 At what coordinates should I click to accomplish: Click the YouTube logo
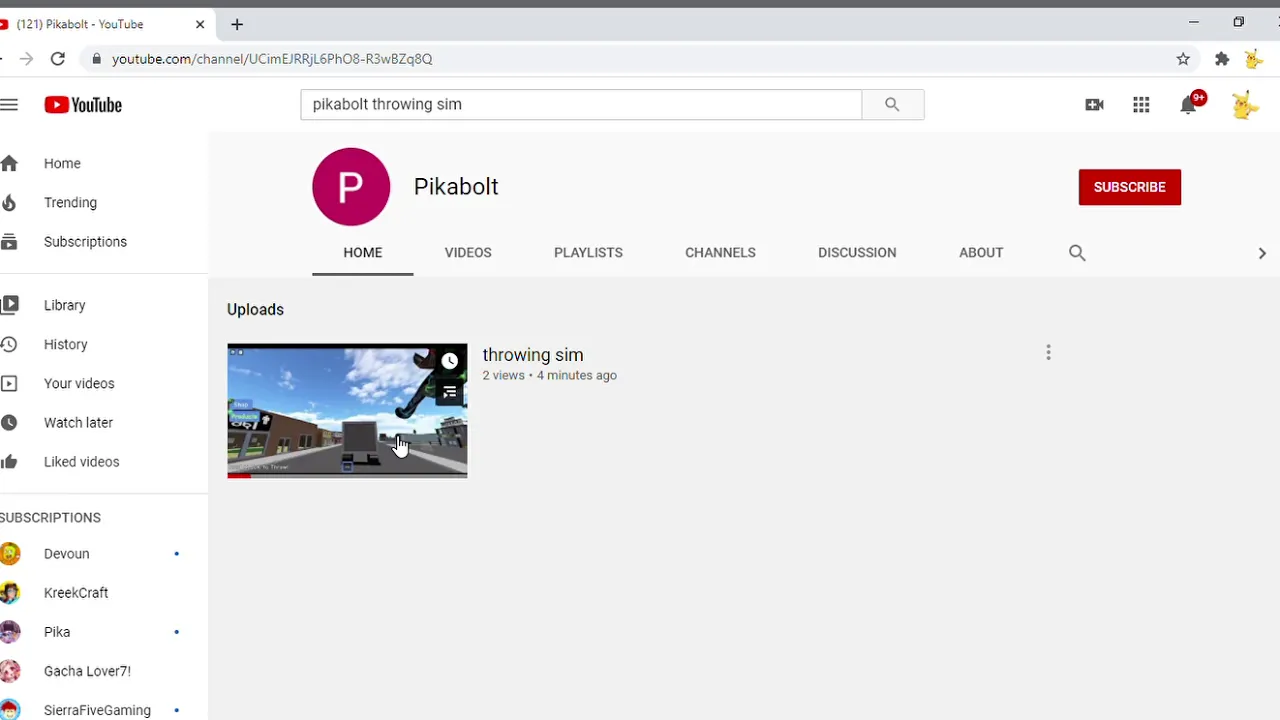pyautogui.click(x=83, y=105)
